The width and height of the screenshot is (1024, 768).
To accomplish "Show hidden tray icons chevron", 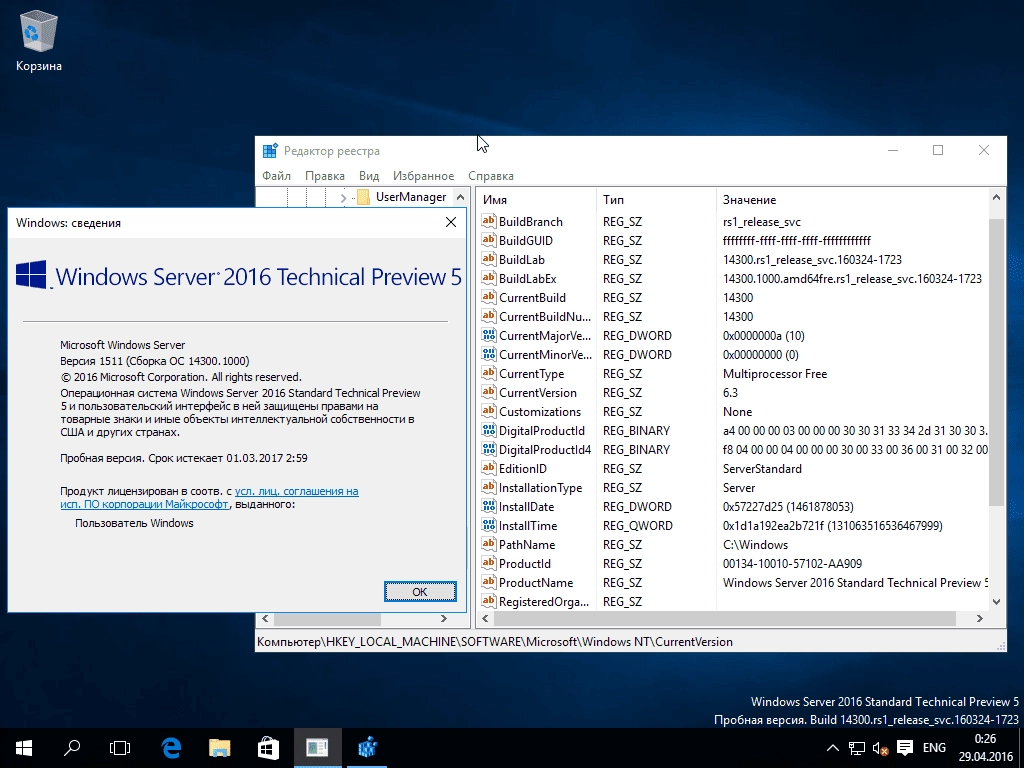I will click(x=833, y=748).
